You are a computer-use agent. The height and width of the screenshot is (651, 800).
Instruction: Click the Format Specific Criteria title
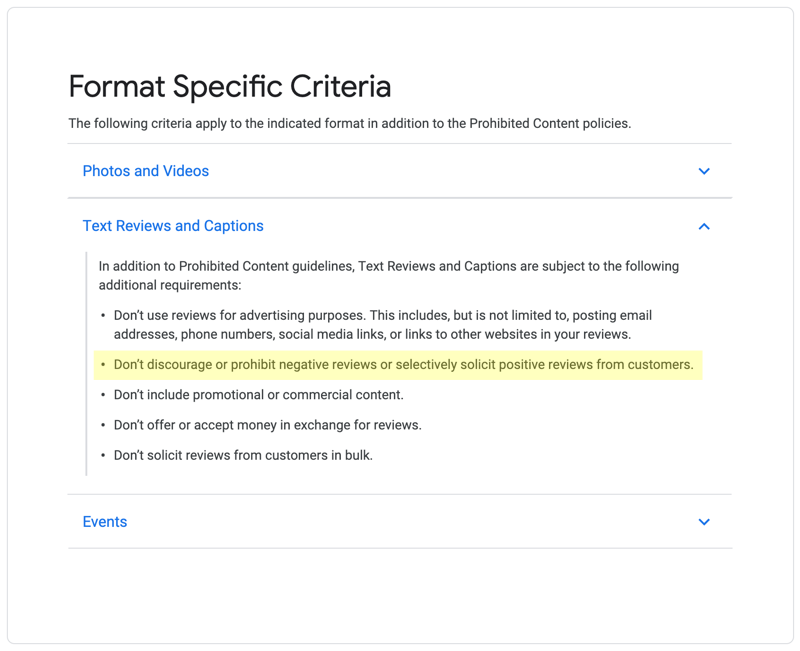click(230, 86)
